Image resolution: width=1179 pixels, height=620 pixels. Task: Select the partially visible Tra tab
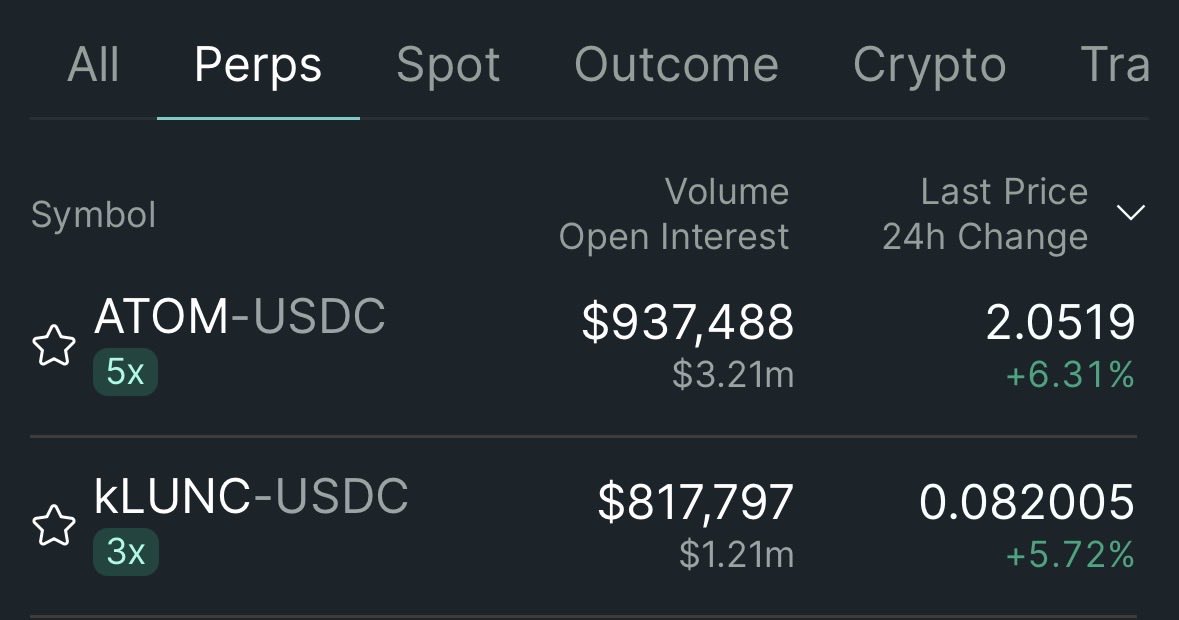[1115, 65]
